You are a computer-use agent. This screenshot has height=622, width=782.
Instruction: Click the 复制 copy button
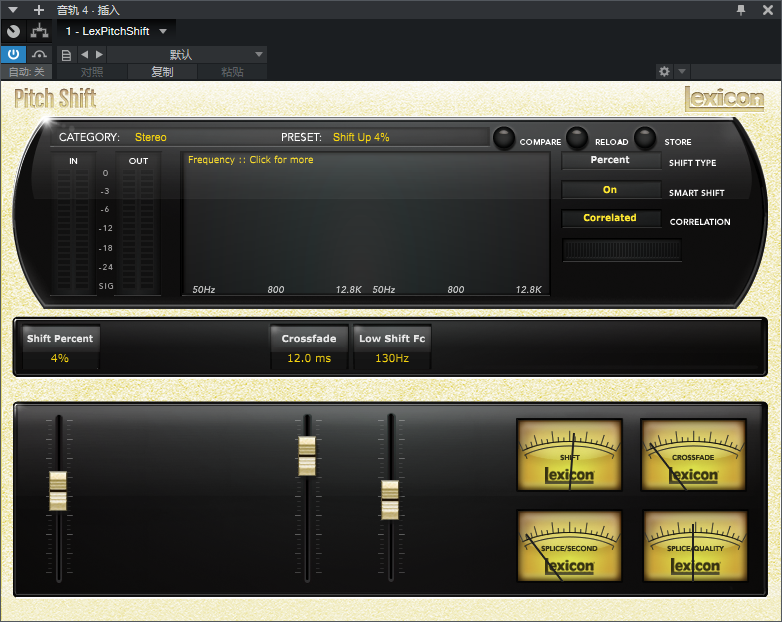point(162,72)
